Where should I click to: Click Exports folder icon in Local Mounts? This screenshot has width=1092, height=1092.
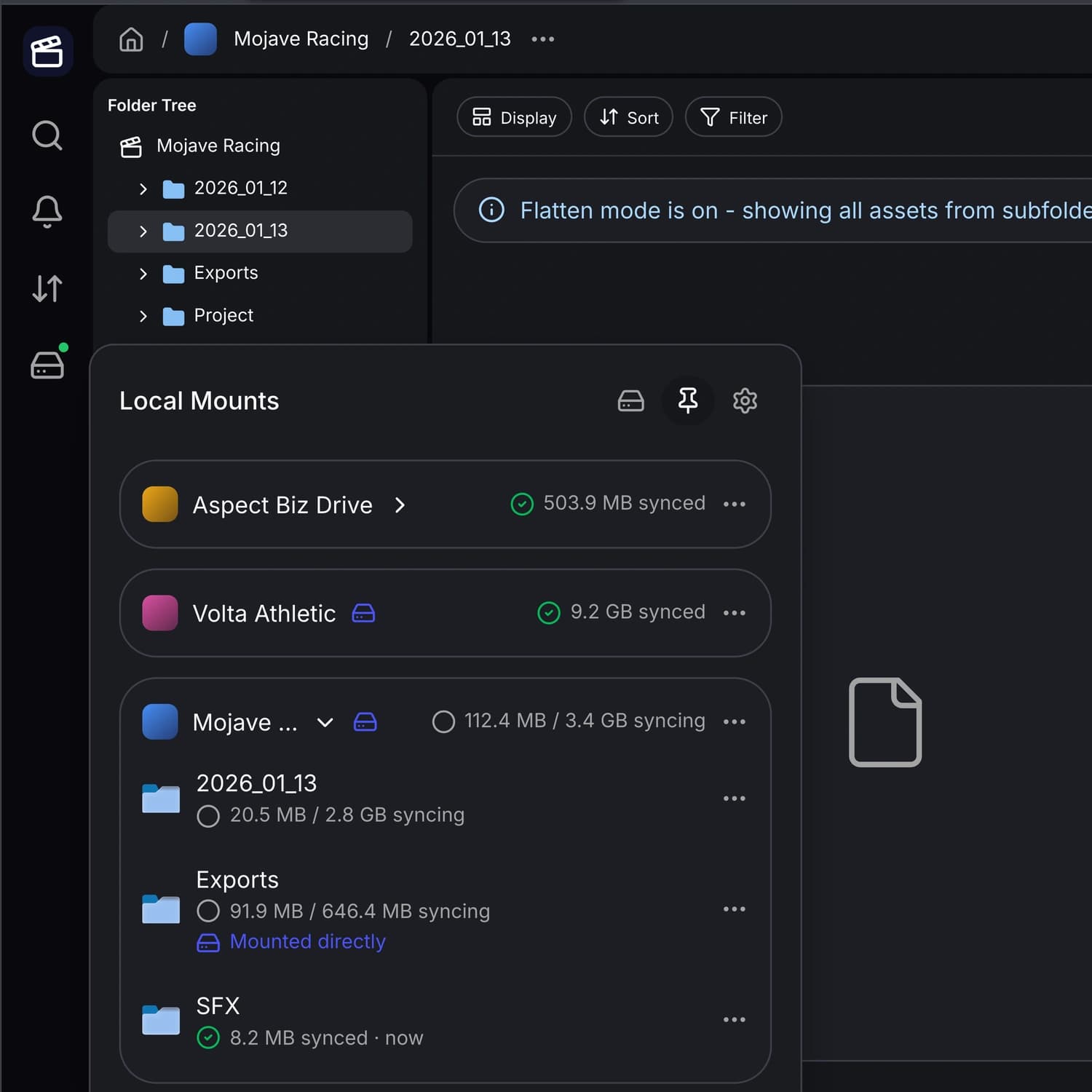pos(161,909)
